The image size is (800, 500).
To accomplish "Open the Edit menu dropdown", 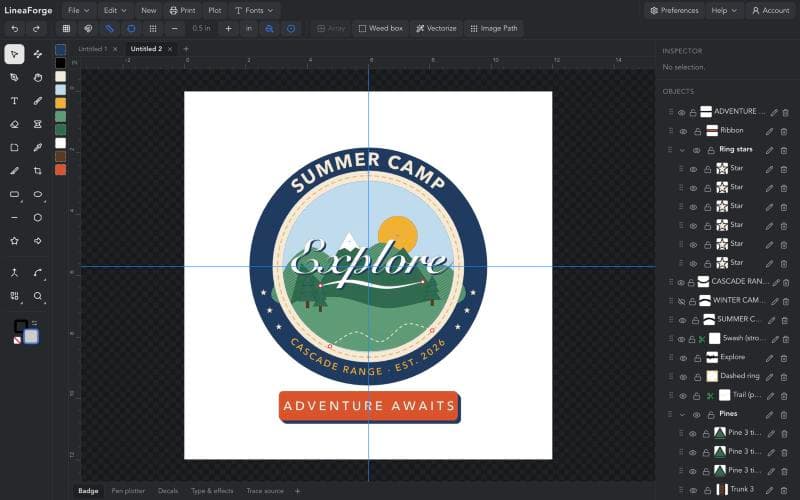I will coord(115,10).
